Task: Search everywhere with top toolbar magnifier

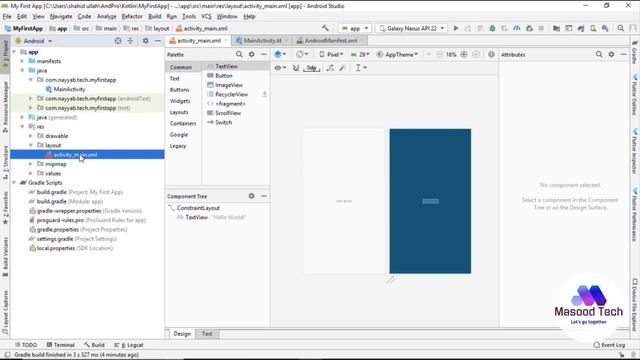Action: [x=620, y=28]
